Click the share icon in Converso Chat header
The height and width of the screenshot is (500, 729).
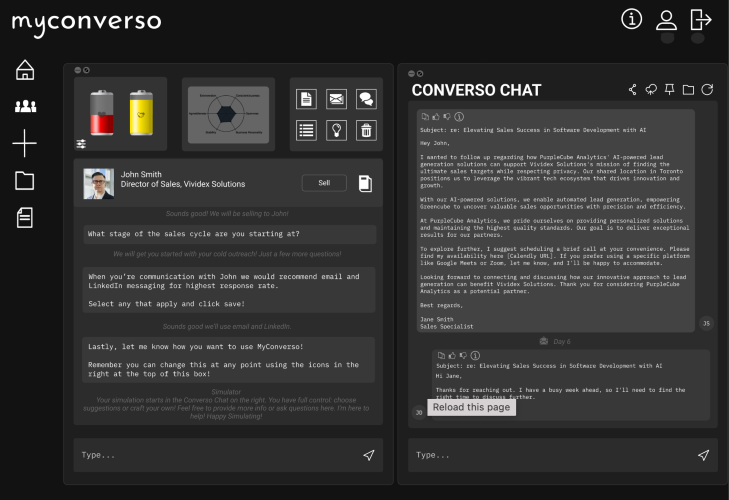click(633, 91)
